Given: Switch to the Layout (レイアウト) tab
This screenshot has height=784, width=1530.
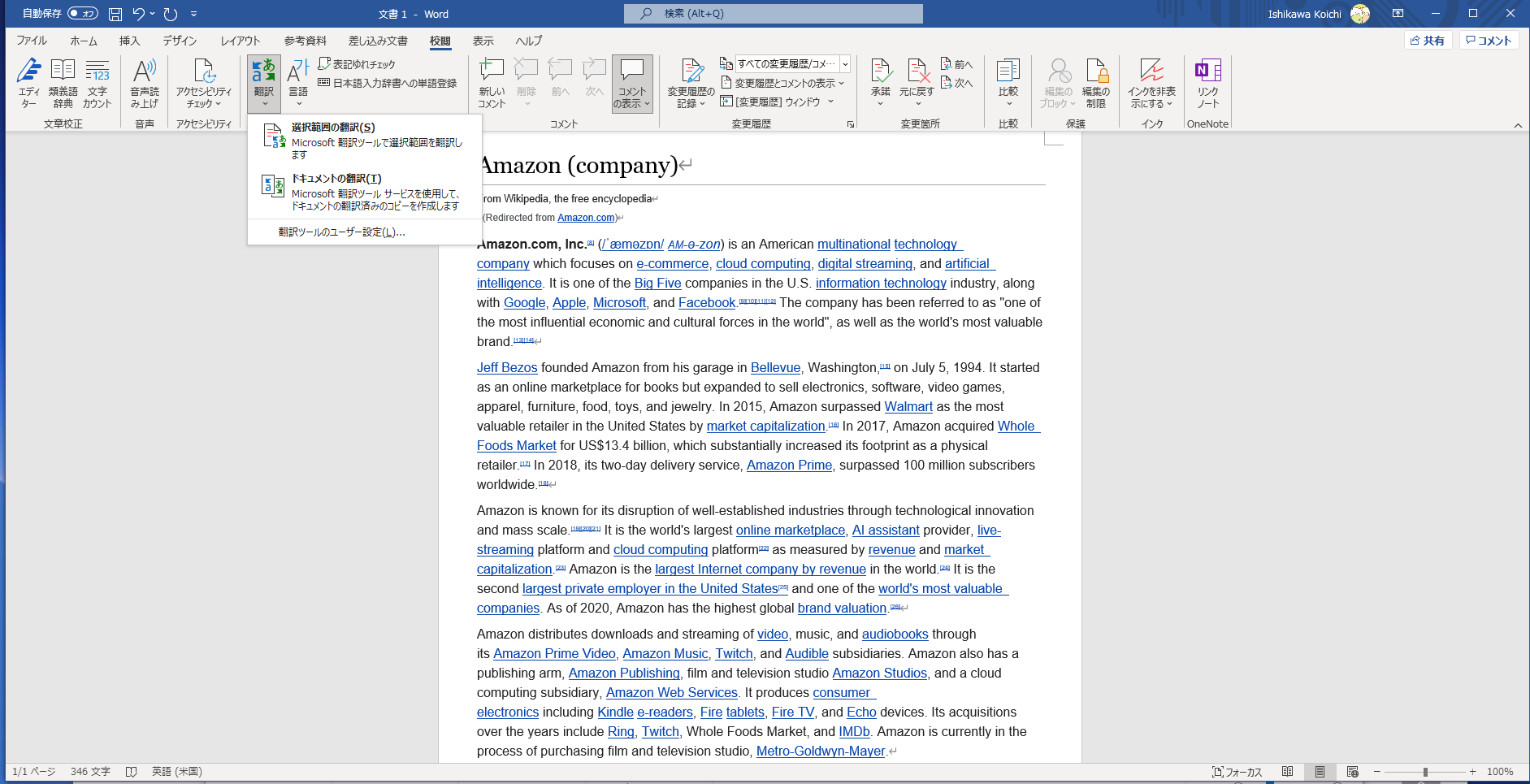Looking at the screenshot, I should 240,41.
